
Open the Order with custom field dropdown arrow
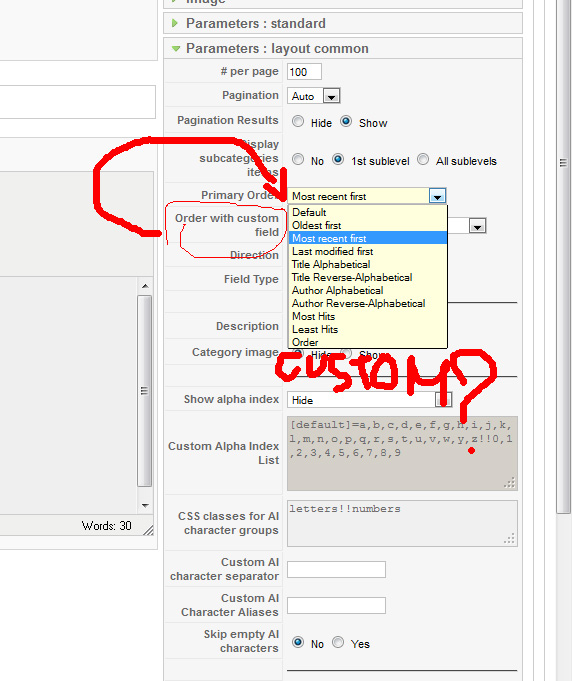click(x=477, y=226)
